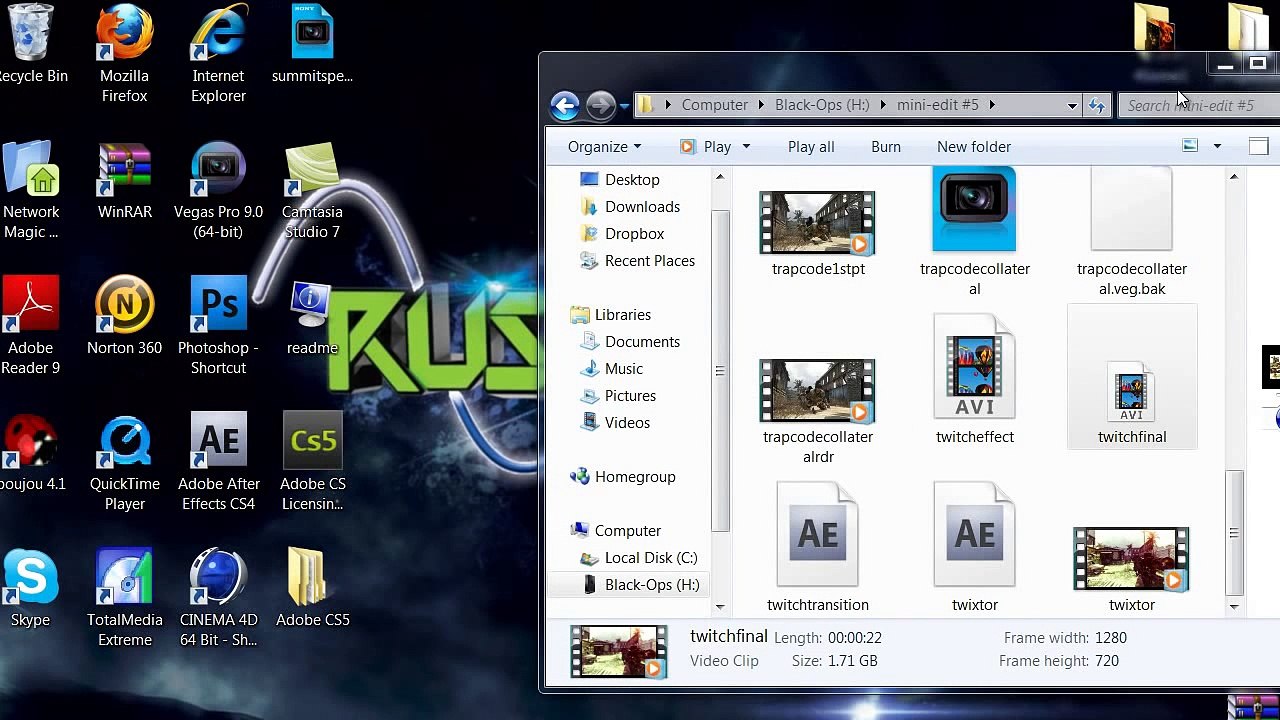This screenshot has height=720, width=1280.
Task: Click the Explorer Forward arrow button
Action: tap(600, 105)
